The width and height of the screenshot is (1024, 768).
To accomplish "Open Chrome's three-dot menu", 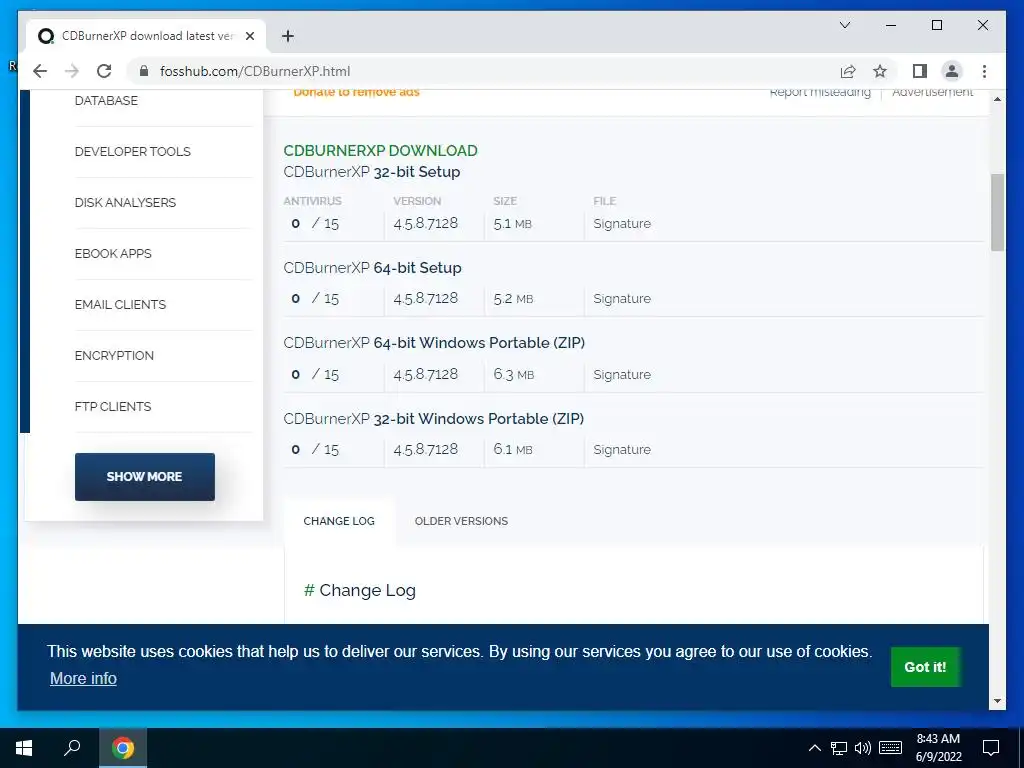I will [x=984, y=71].
